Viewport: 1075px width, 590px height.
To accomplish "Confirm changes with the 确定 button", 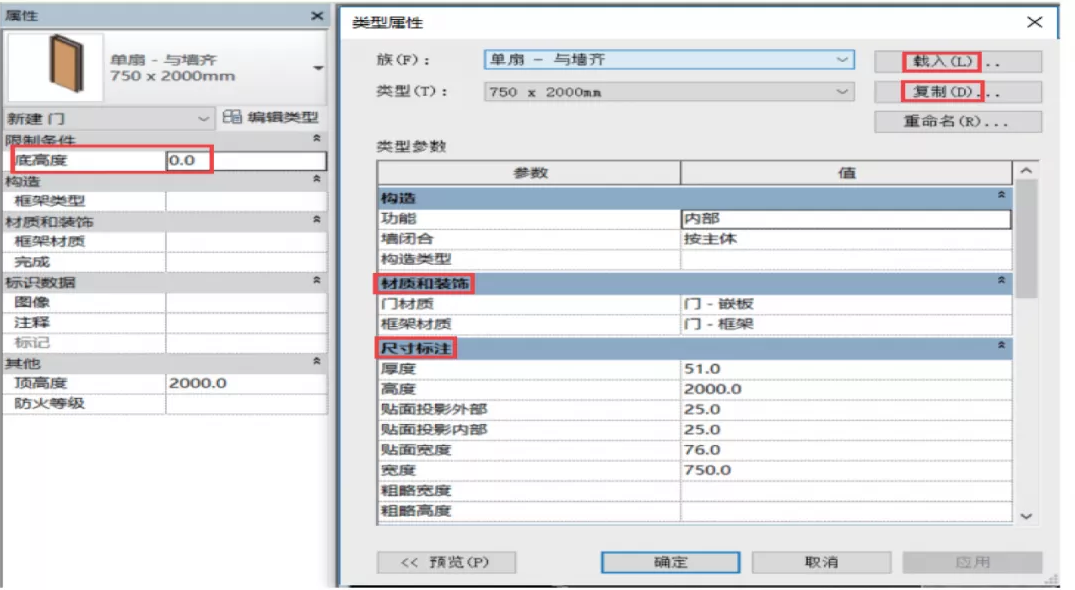I will pyautogui.click(x=671, y=561).
